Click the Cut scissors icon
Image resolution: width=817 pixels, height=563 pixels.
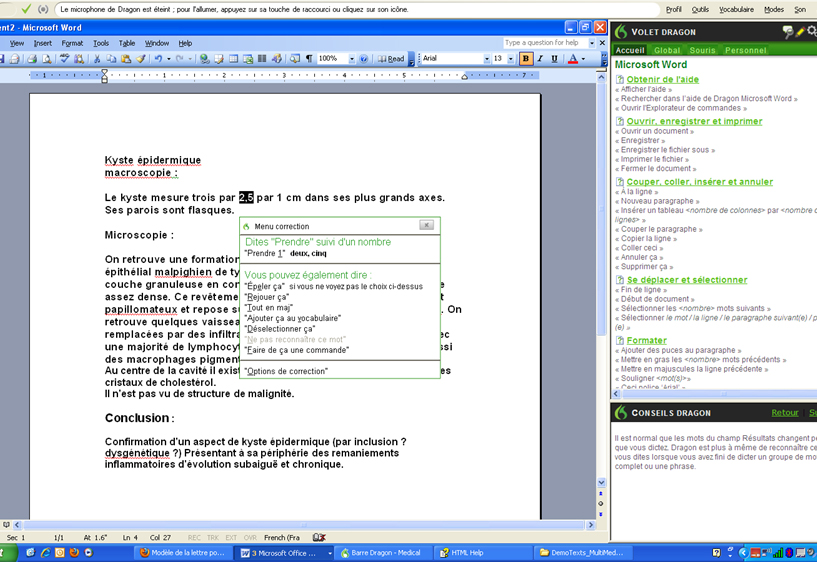98,59
